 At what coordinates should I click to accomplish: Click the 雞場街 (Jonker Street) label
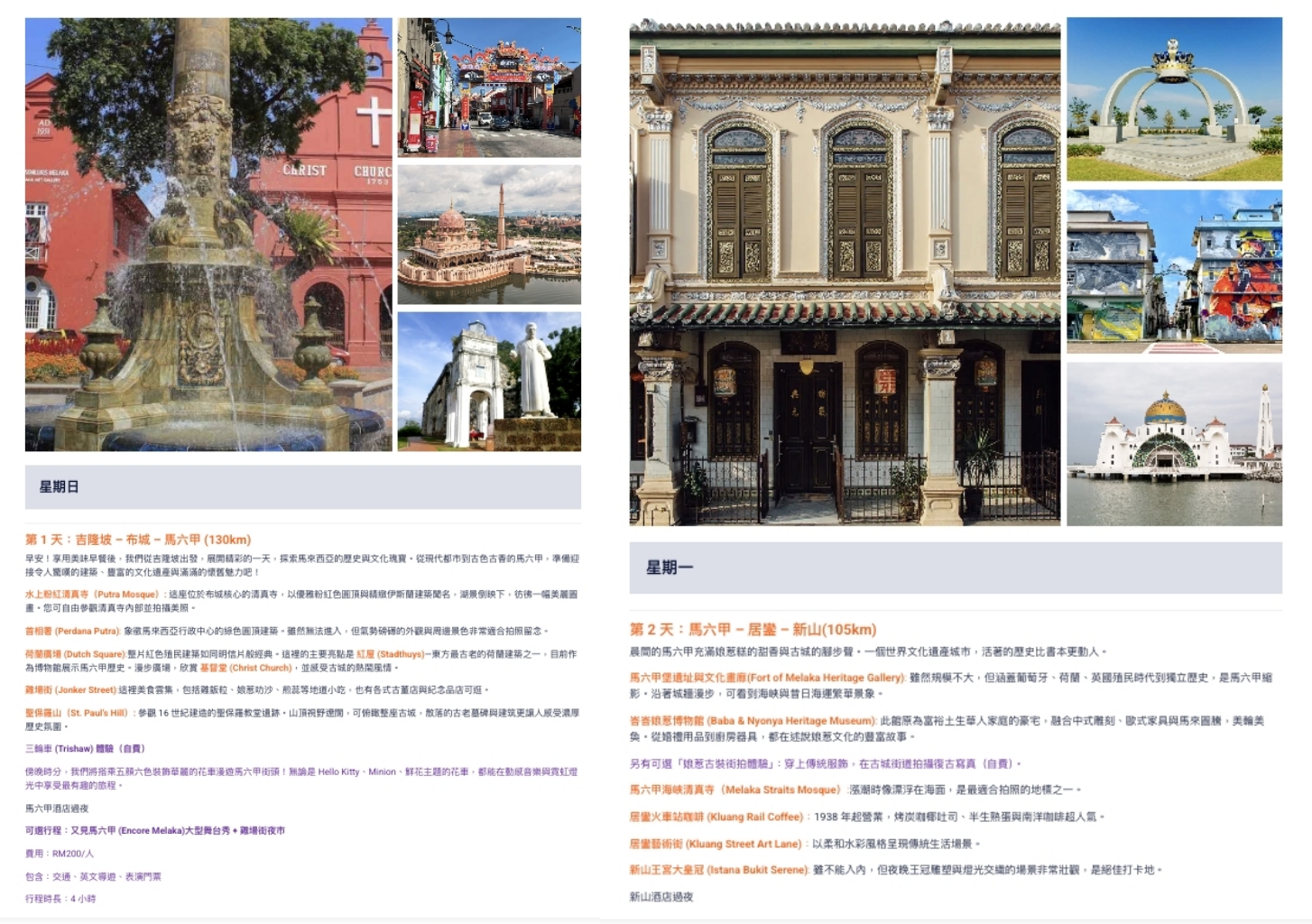(70, 690)
